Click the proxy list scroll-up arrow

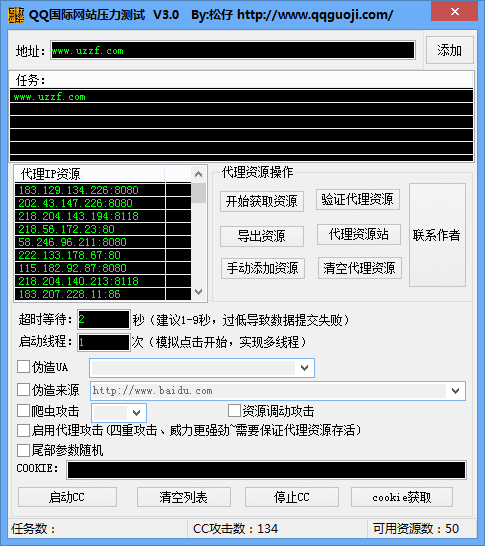(198, 174)
